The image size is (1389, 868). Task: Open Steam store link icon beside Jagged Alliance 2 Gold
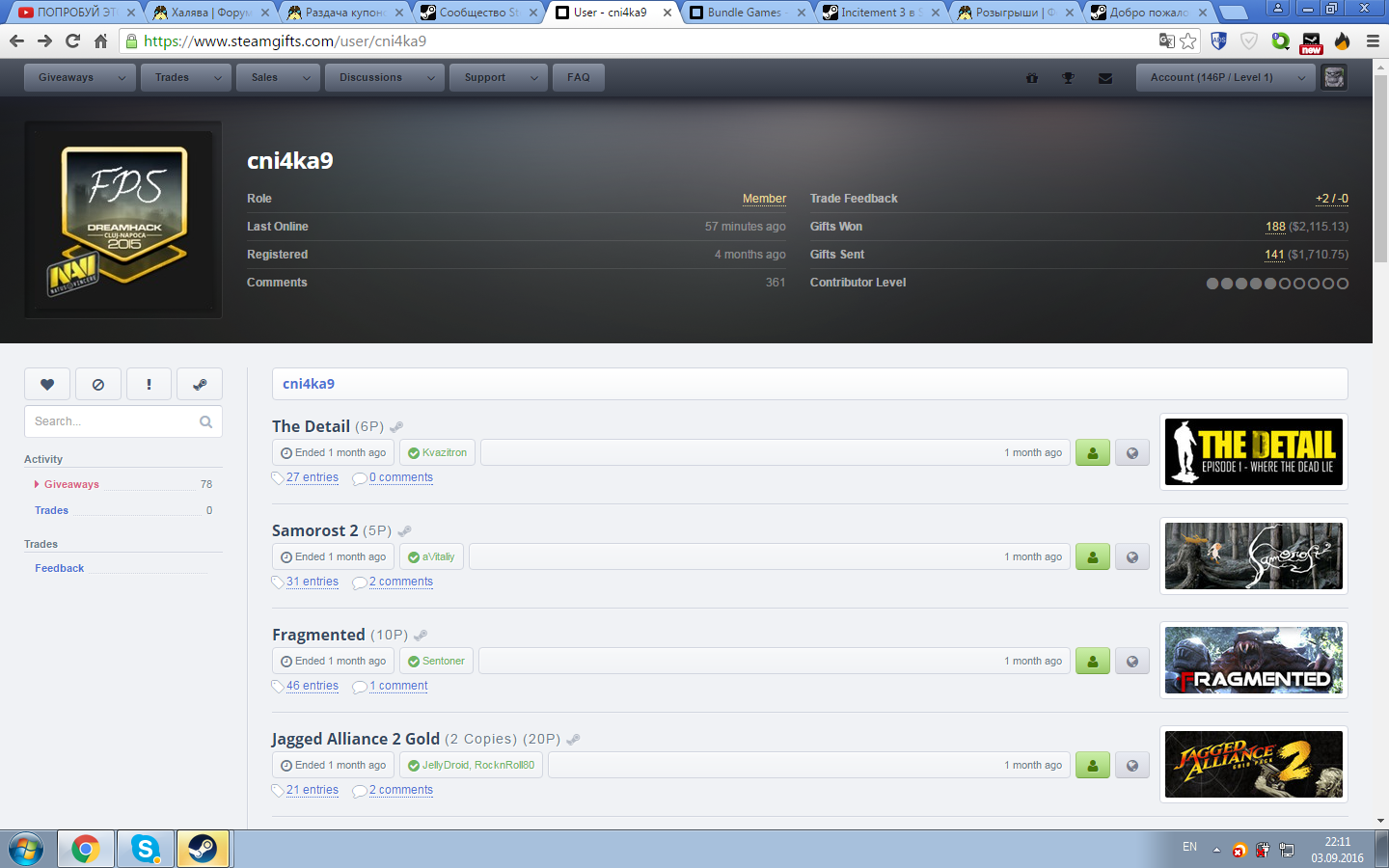pyautogui.click(x=573, y=739)
